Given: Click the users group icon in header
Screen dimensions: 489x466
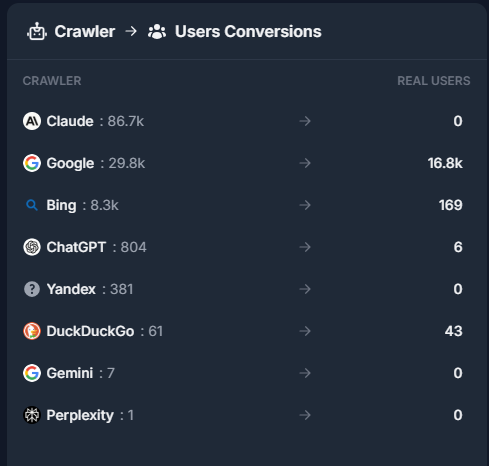Looking at the screenshot, I should coord(157,32).
